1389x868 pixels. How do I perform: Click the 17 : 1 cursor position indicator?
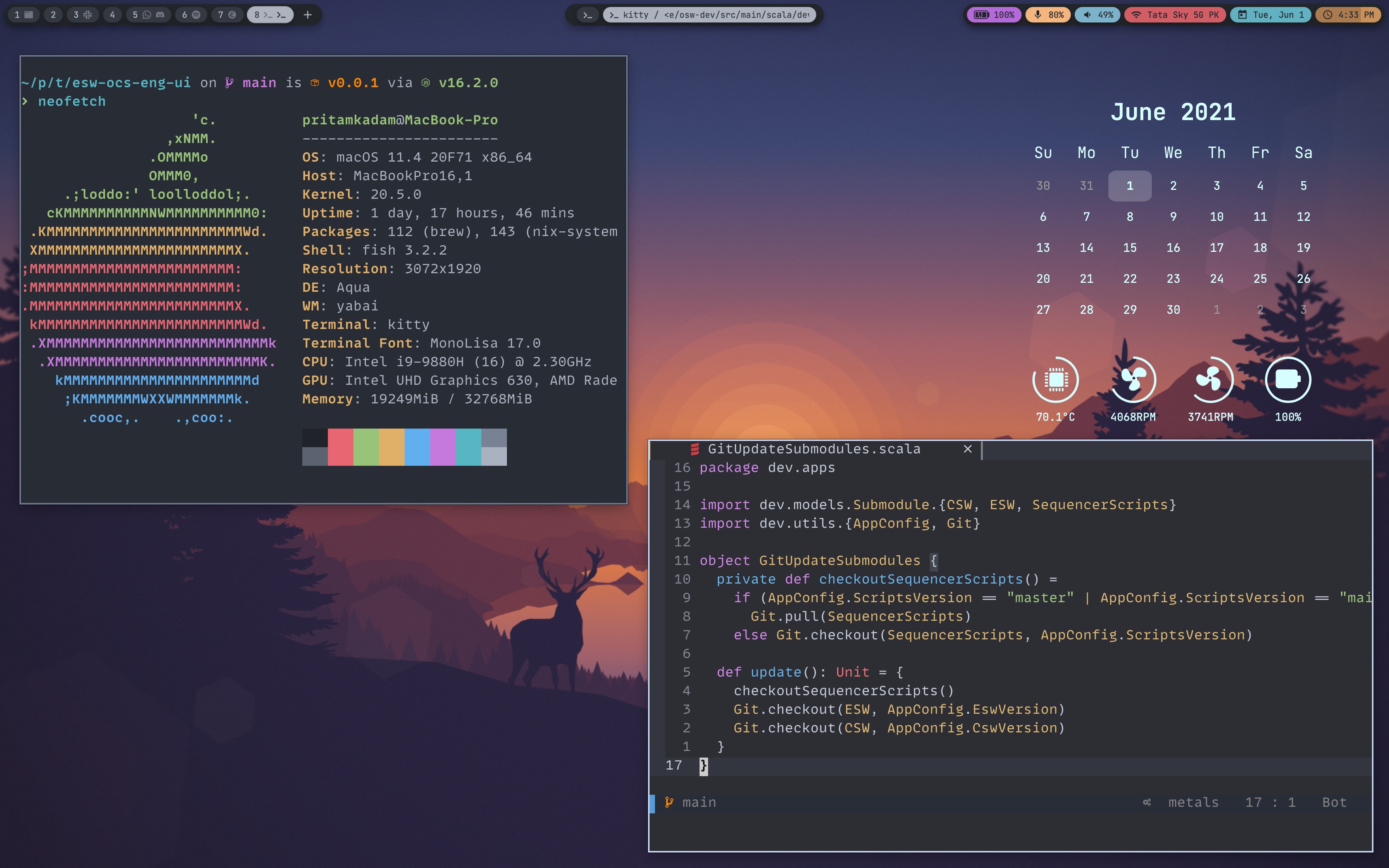pos(1270,802)
